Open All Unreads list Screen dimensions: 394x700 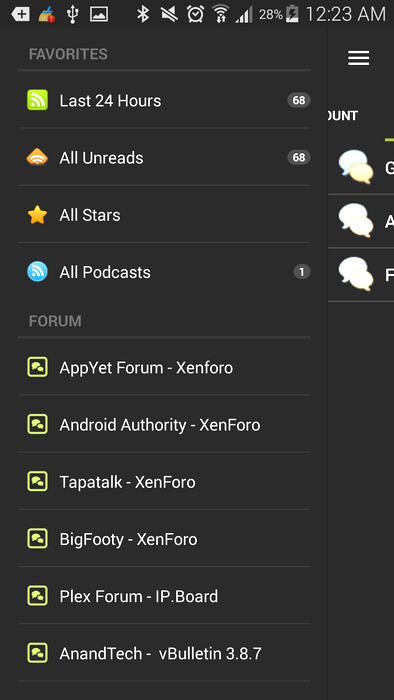164,158
